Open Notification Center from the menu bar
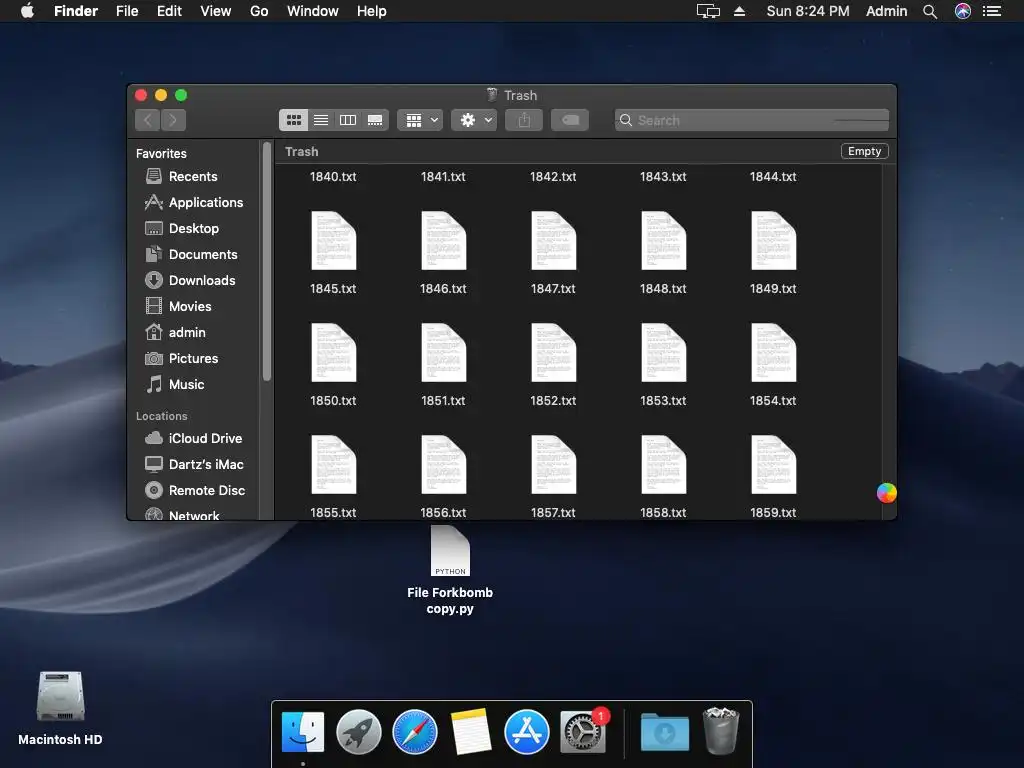 point(992,11)
